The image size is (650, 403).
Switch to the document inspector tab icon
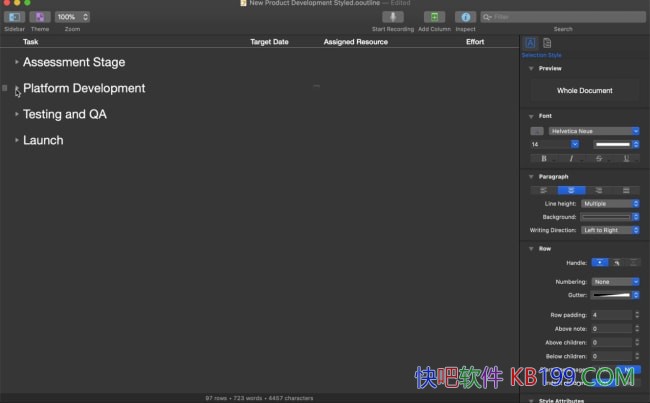click(x=547, y=43)
